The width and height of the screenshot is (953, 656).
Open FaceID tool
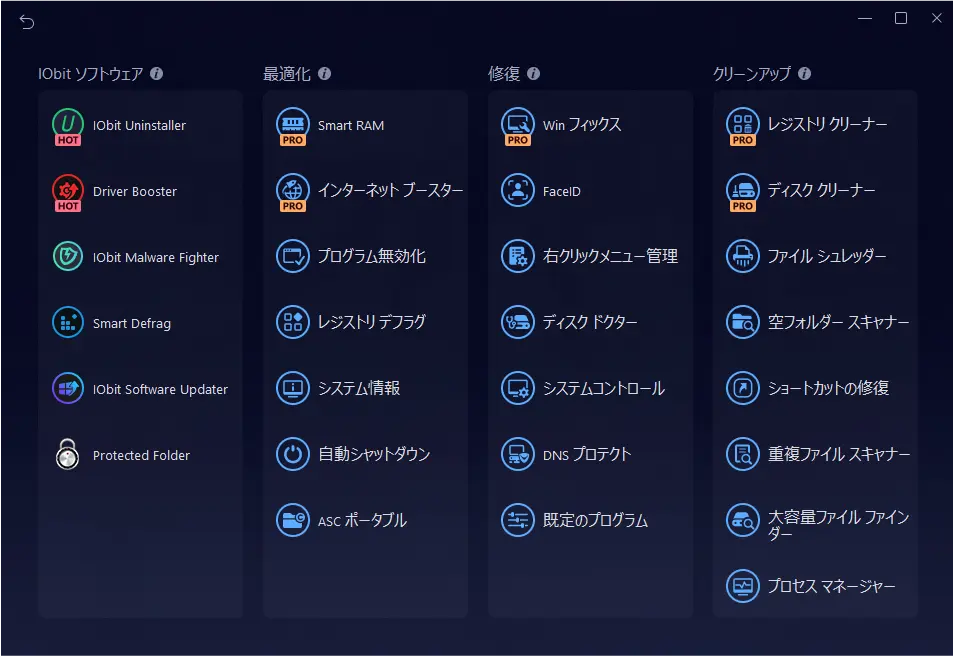552,190
